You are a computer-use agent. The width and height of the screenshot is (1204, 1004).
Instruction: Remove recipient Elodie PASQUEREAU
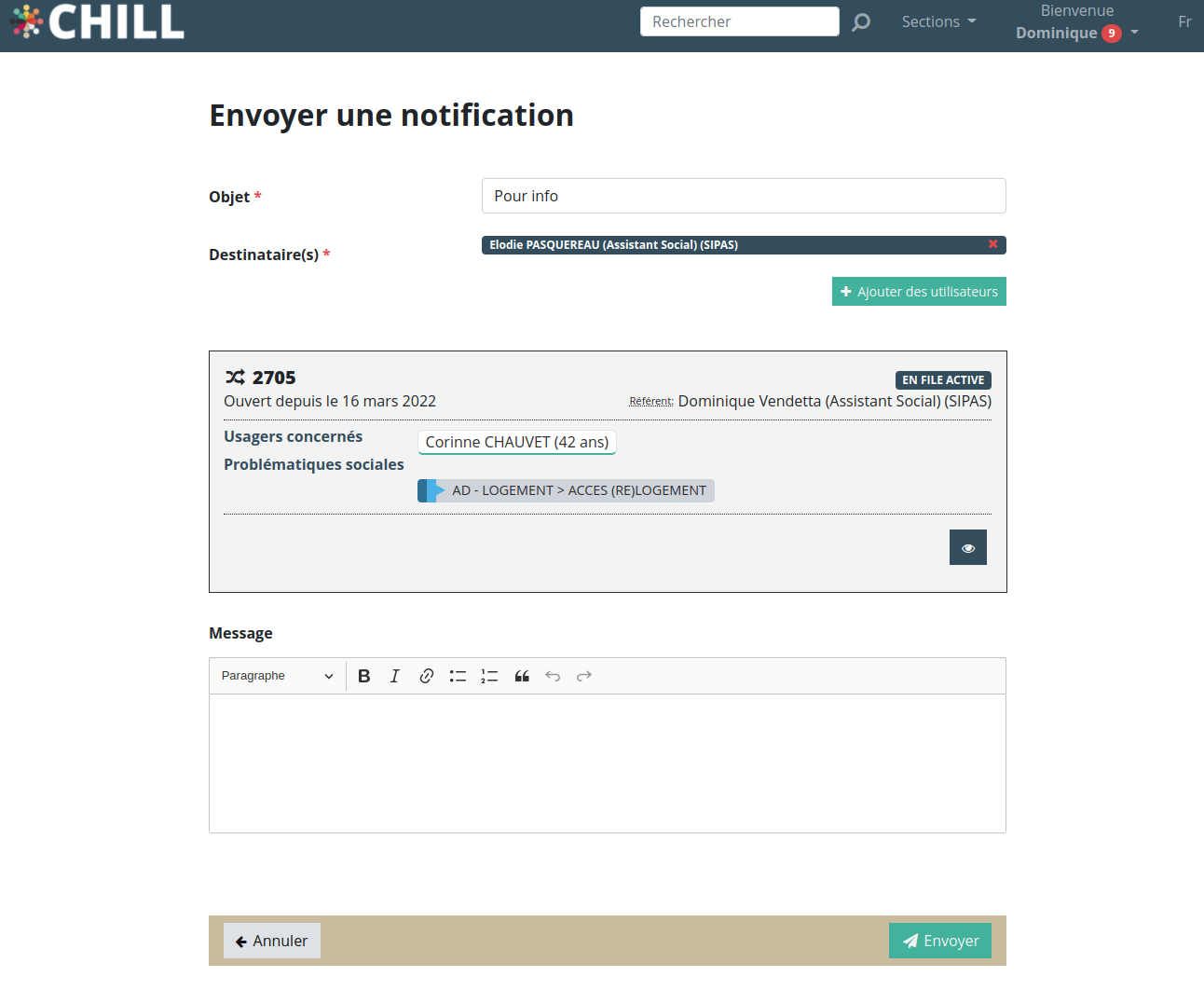(992, 244)
